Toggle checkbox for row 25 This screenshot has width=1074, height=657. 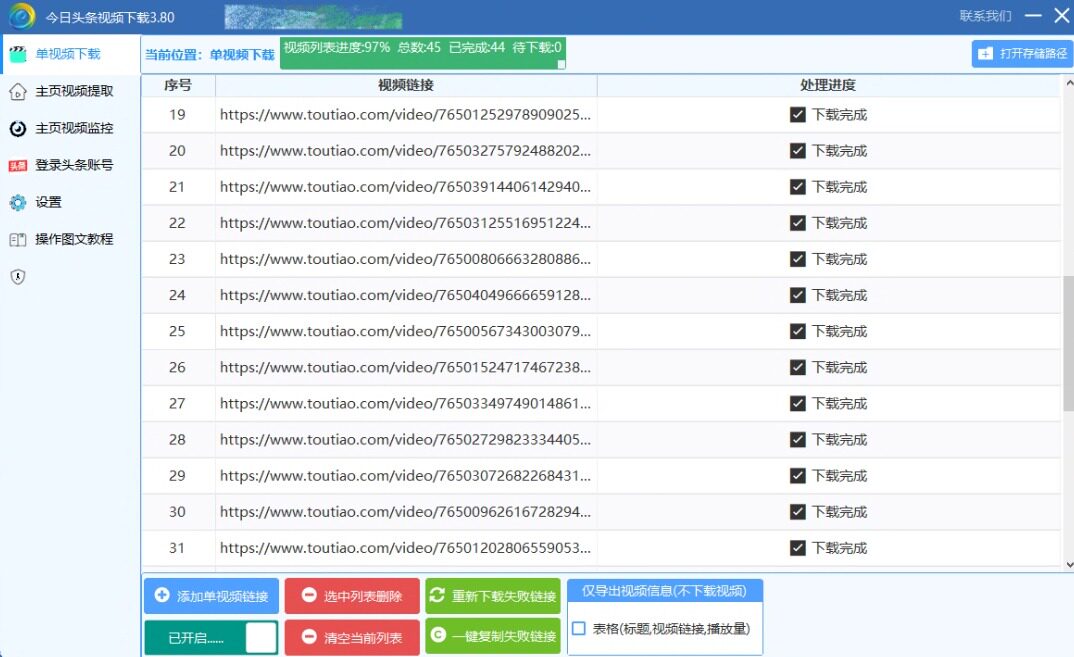pos(797,331)
